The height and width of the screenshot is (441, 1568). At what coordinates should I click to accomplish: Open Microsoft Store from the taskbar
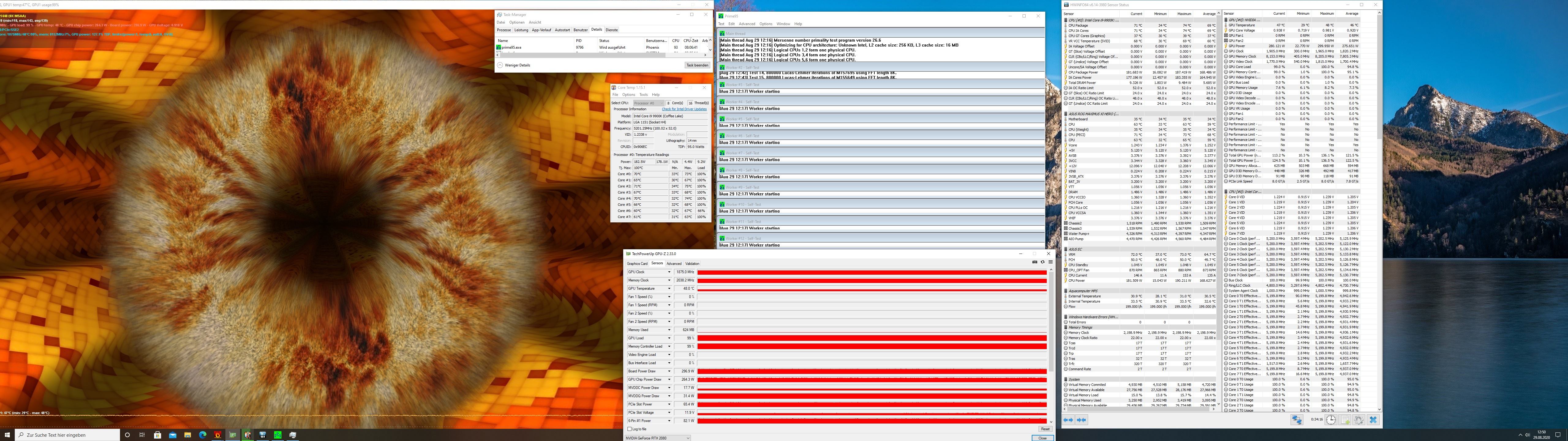tap(158, 435)
